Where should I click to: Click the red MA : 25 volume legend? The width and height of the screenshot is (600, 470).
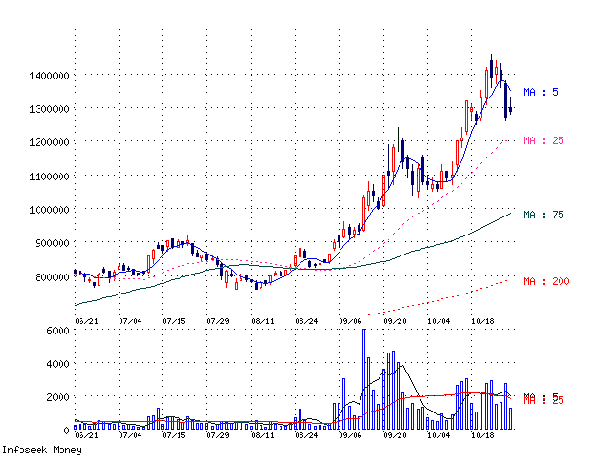pyautogui.click(x=543, y=401)
